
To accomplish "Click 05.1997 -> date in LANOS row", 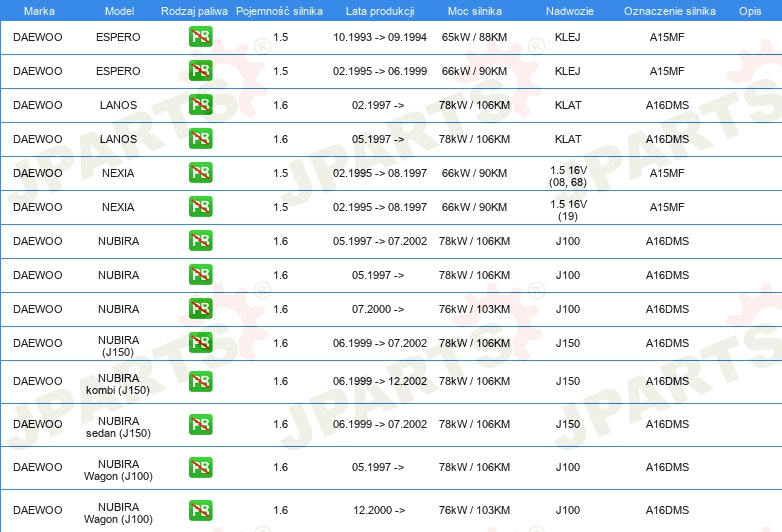I will click(x=378, y=139).
